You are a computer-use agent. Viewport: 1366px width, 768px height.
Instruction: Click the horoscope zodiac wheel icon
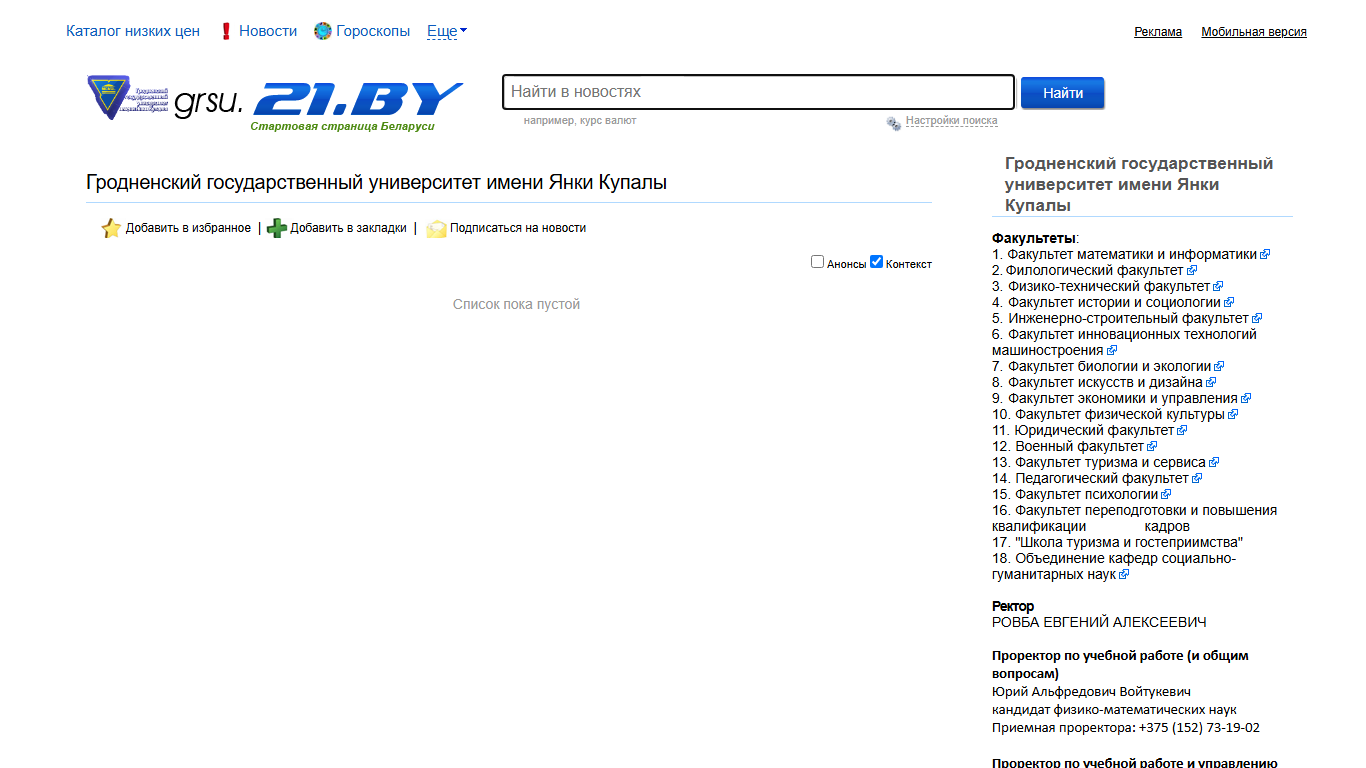[x=322, y=31]
